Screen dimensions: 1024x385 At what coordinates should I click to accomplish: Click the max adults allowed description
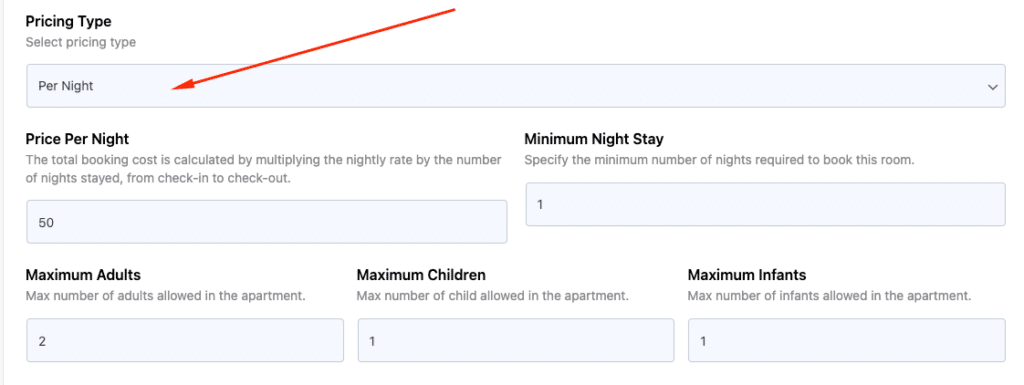click(x=166, y=296)
